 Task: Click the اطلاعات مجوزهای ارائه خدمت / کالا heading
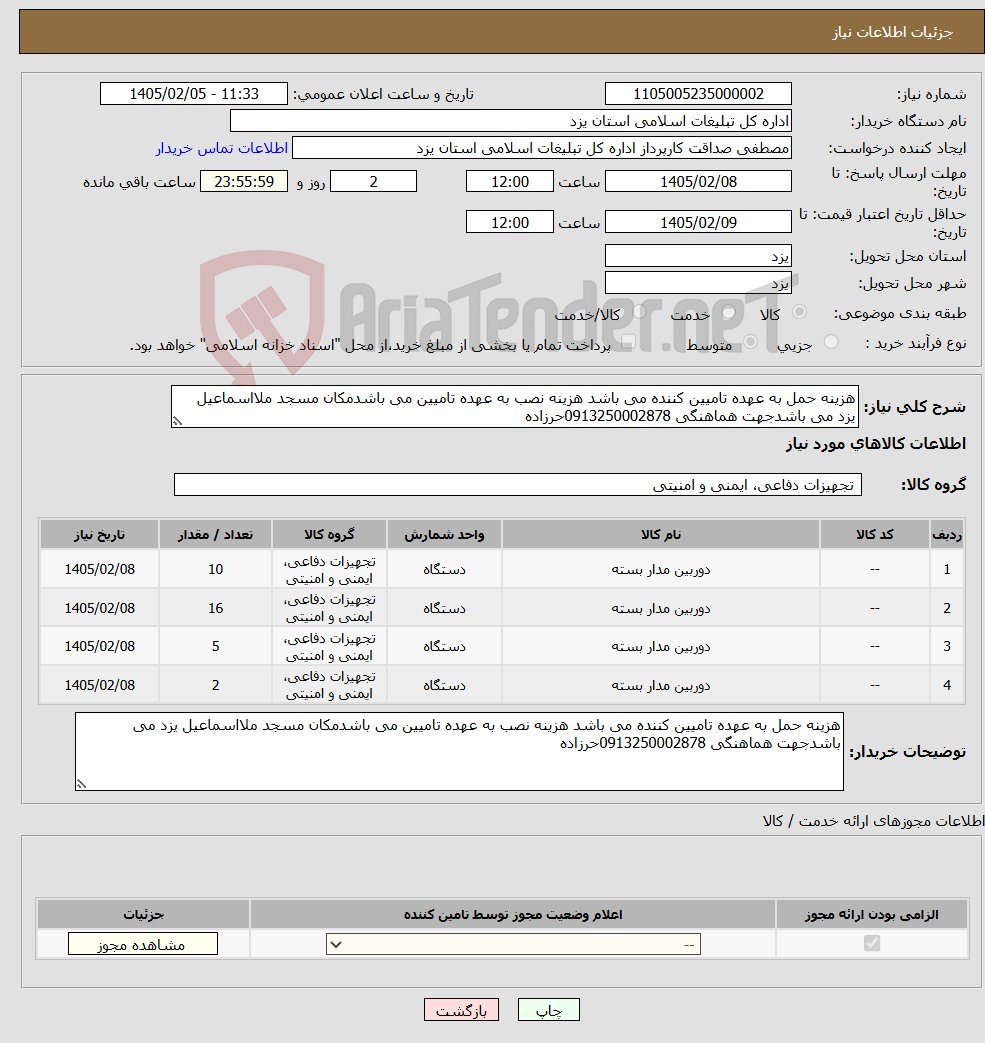pos(873,821)
